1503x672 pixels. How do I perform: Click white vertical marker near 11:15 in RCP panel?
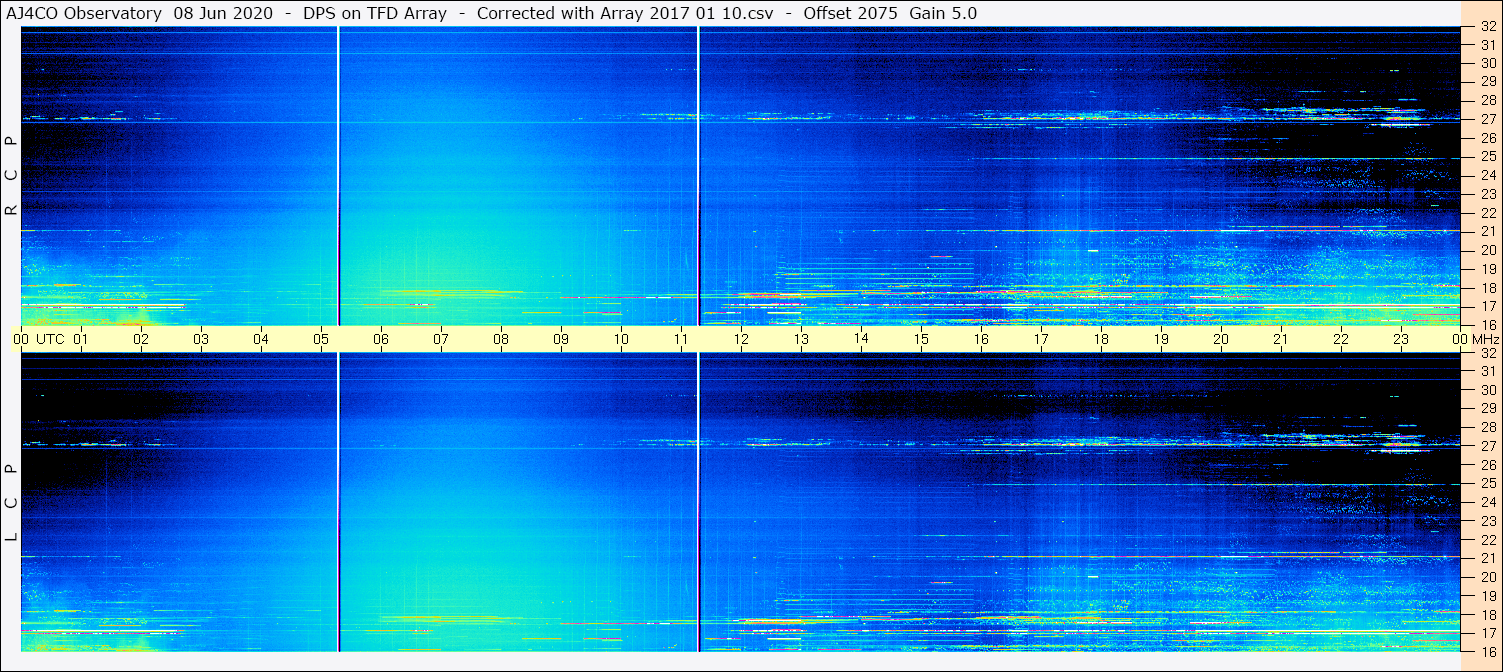(x=698, y=176)
